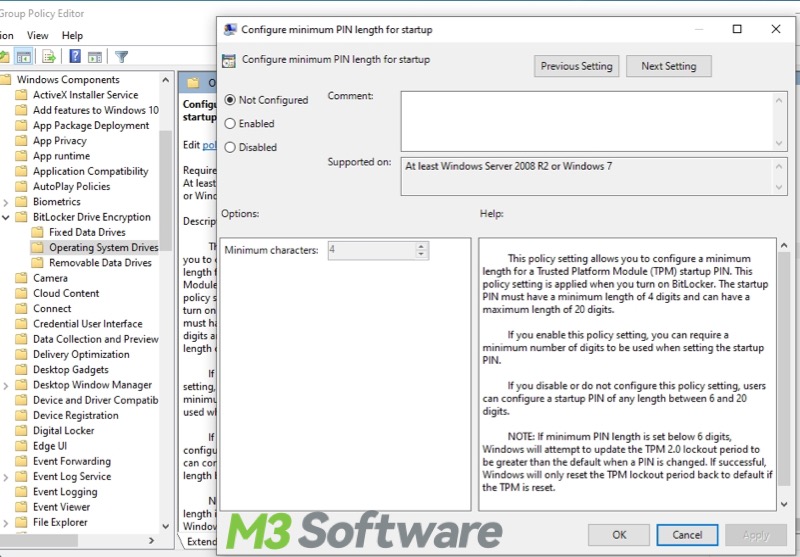Click the Connect folder icon
Screen dimensions: 800x557
point(21,309)
